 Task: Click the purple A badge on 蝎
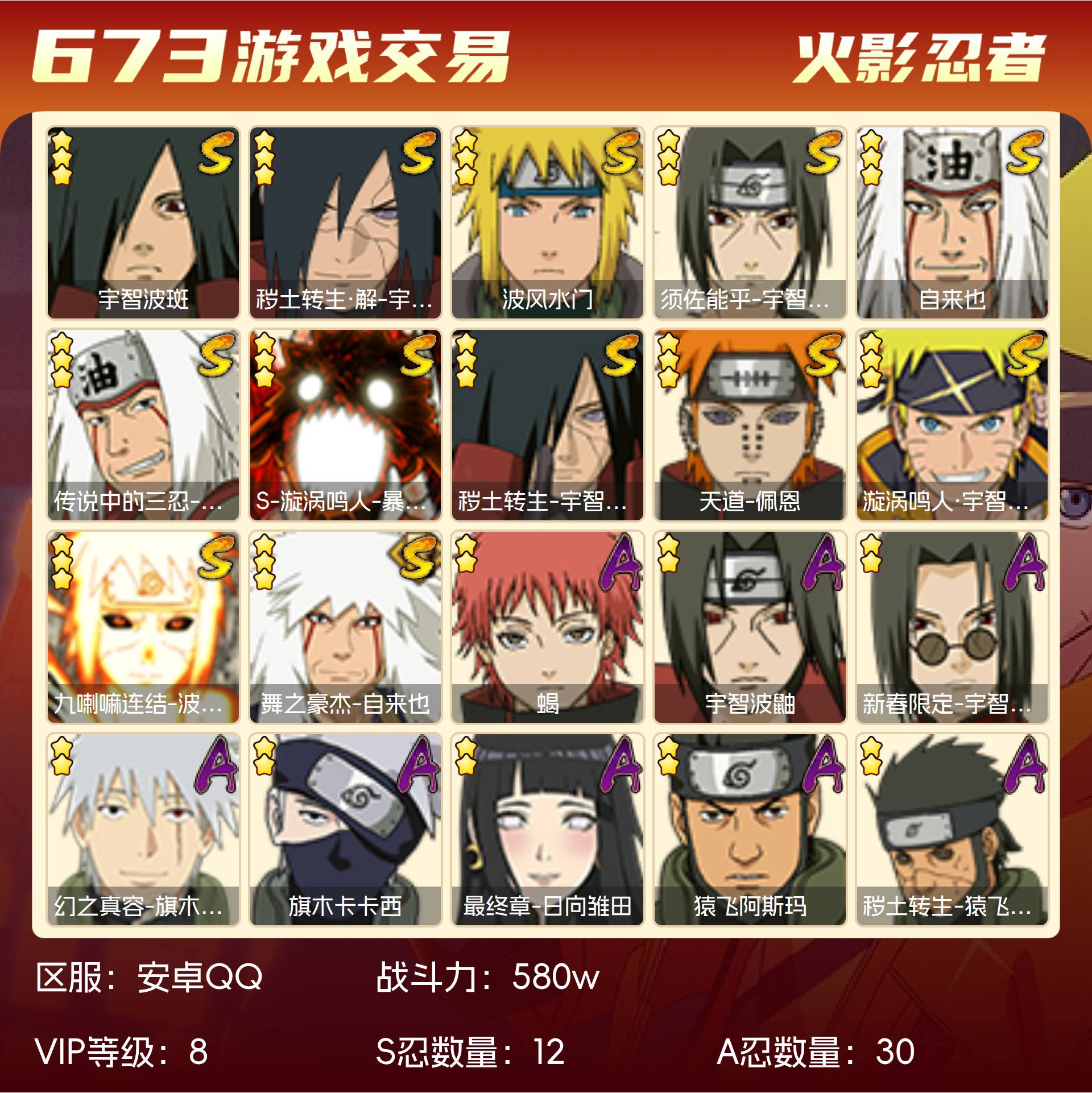tap(622, 562)
